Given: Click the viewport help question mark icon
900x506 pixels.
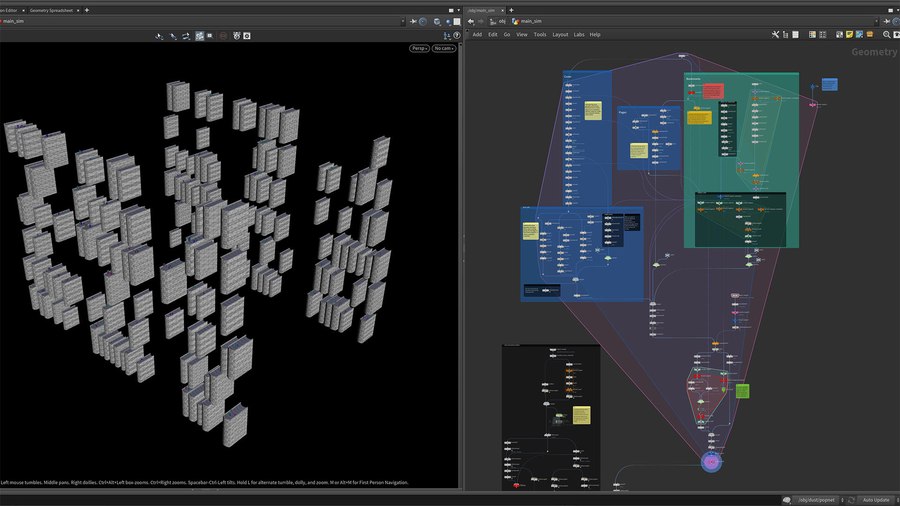Looking at the screenshot, I should tap(456, 35).
